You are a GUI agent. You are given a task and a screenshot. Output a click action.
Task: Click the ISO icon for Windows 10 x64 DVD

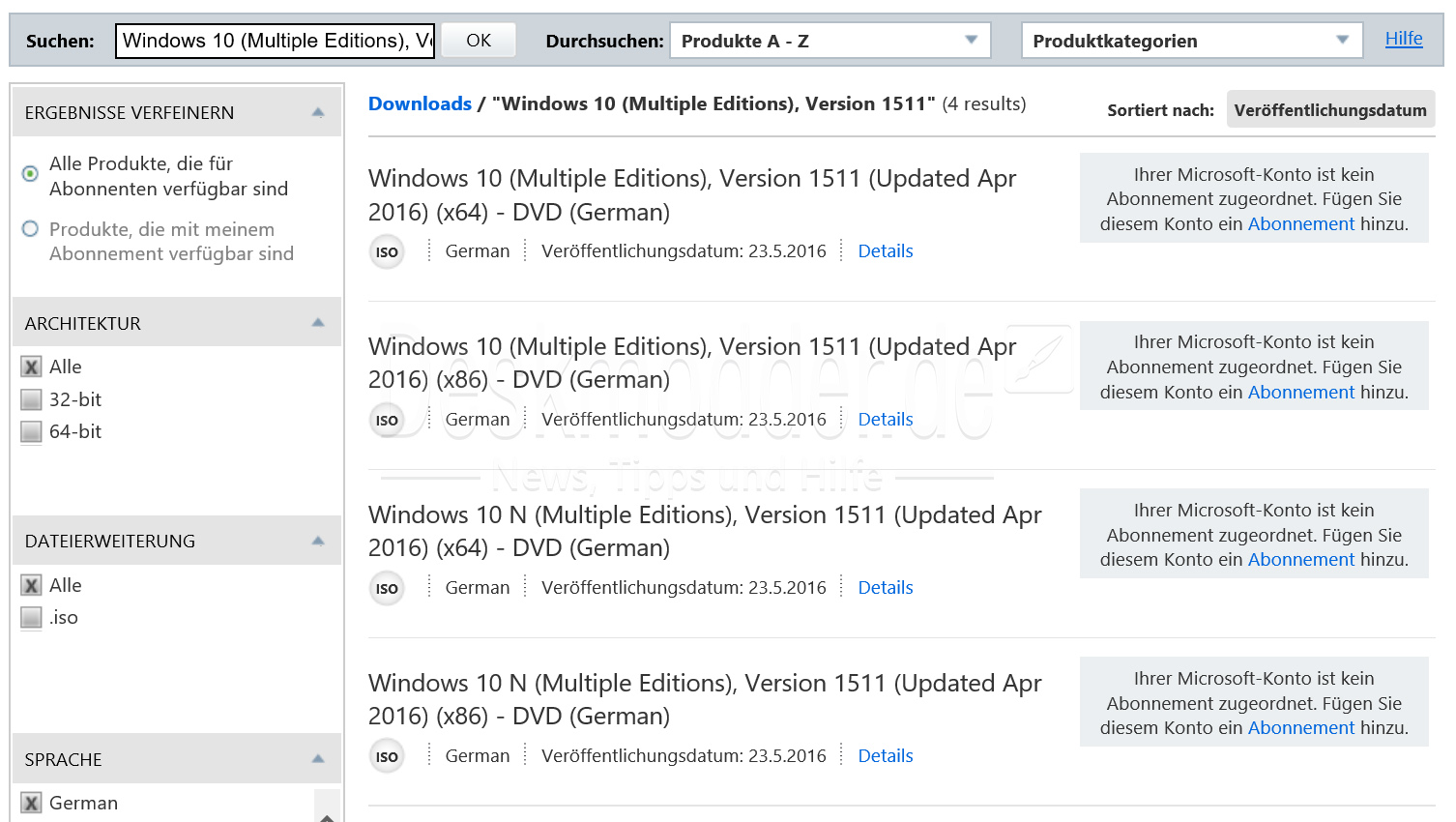[x=387, y=252]
